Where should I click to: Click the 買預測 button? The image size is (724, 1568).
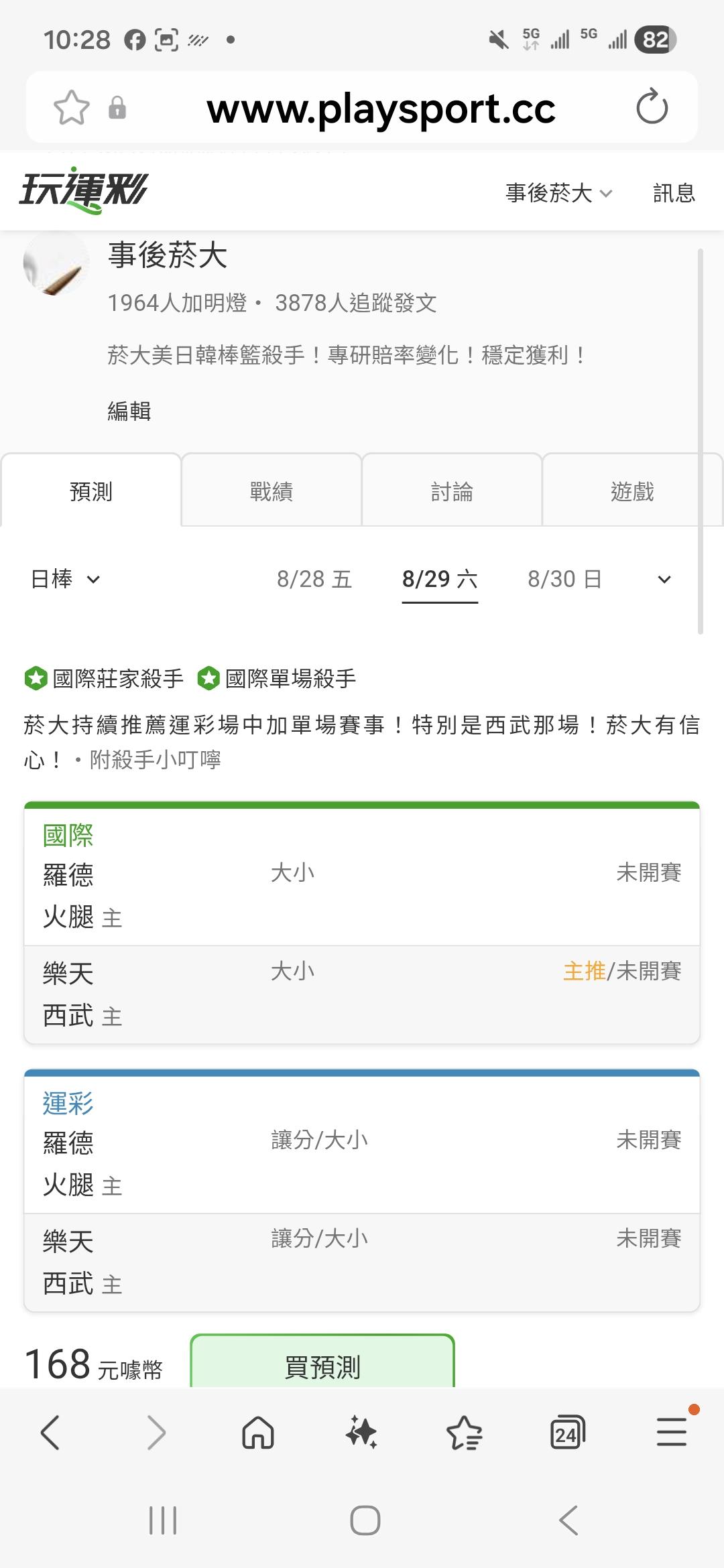pyautogui.click(x=322, y=1360)
